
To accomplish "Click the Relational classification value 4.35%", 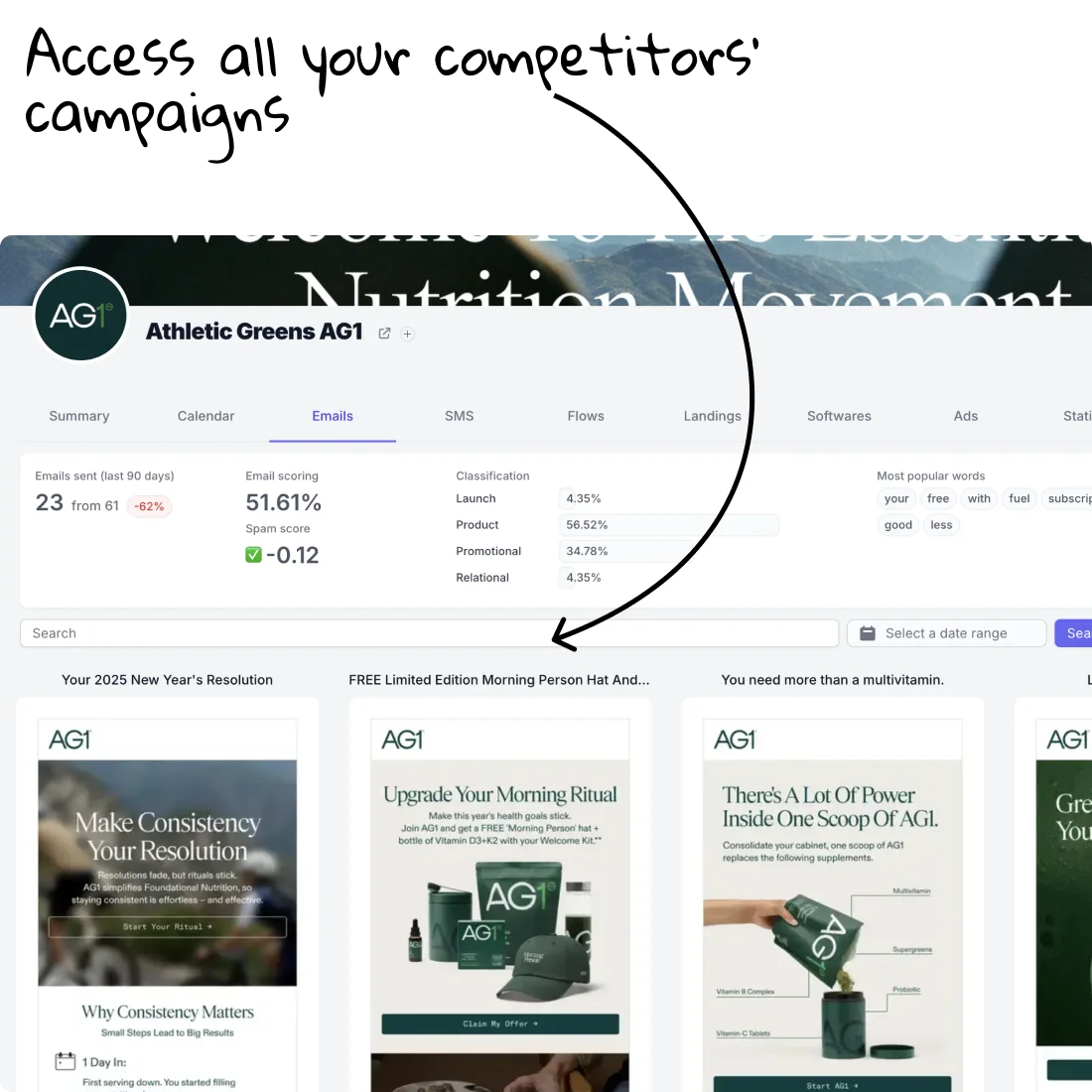I will pos(584,578).
